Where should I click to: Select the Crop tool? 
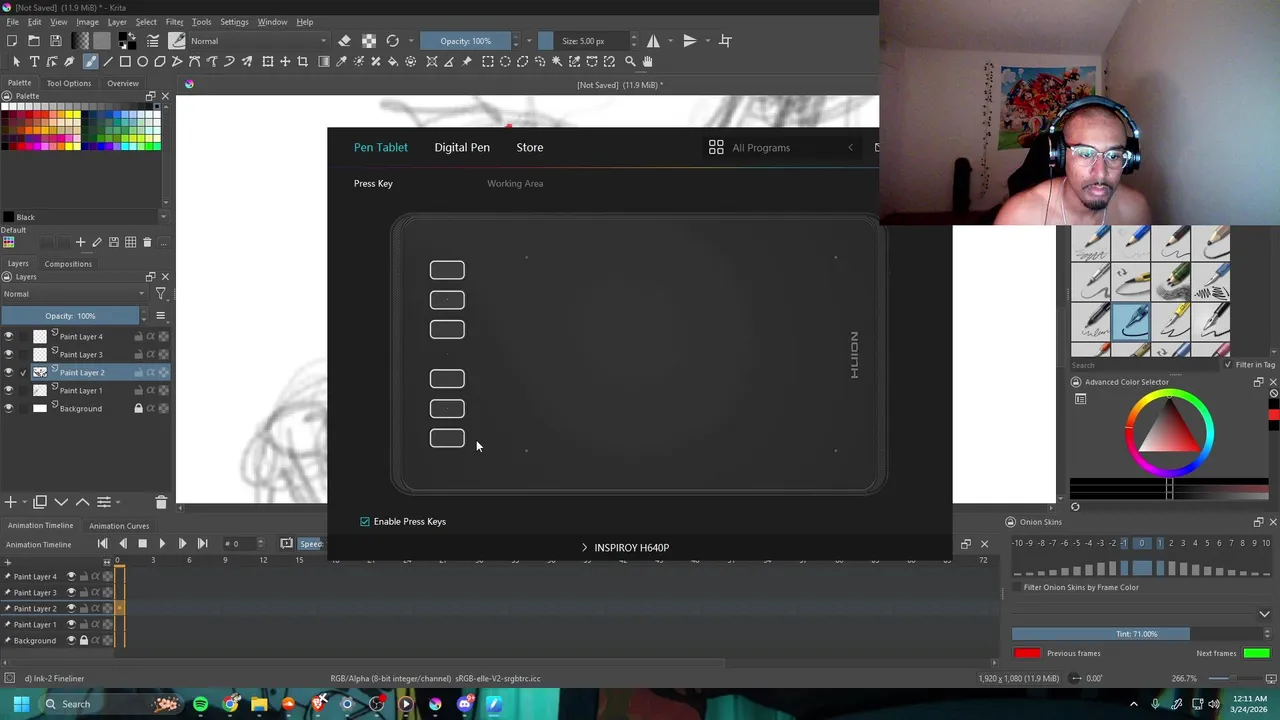pyautogui.click(x=303, y=62)
